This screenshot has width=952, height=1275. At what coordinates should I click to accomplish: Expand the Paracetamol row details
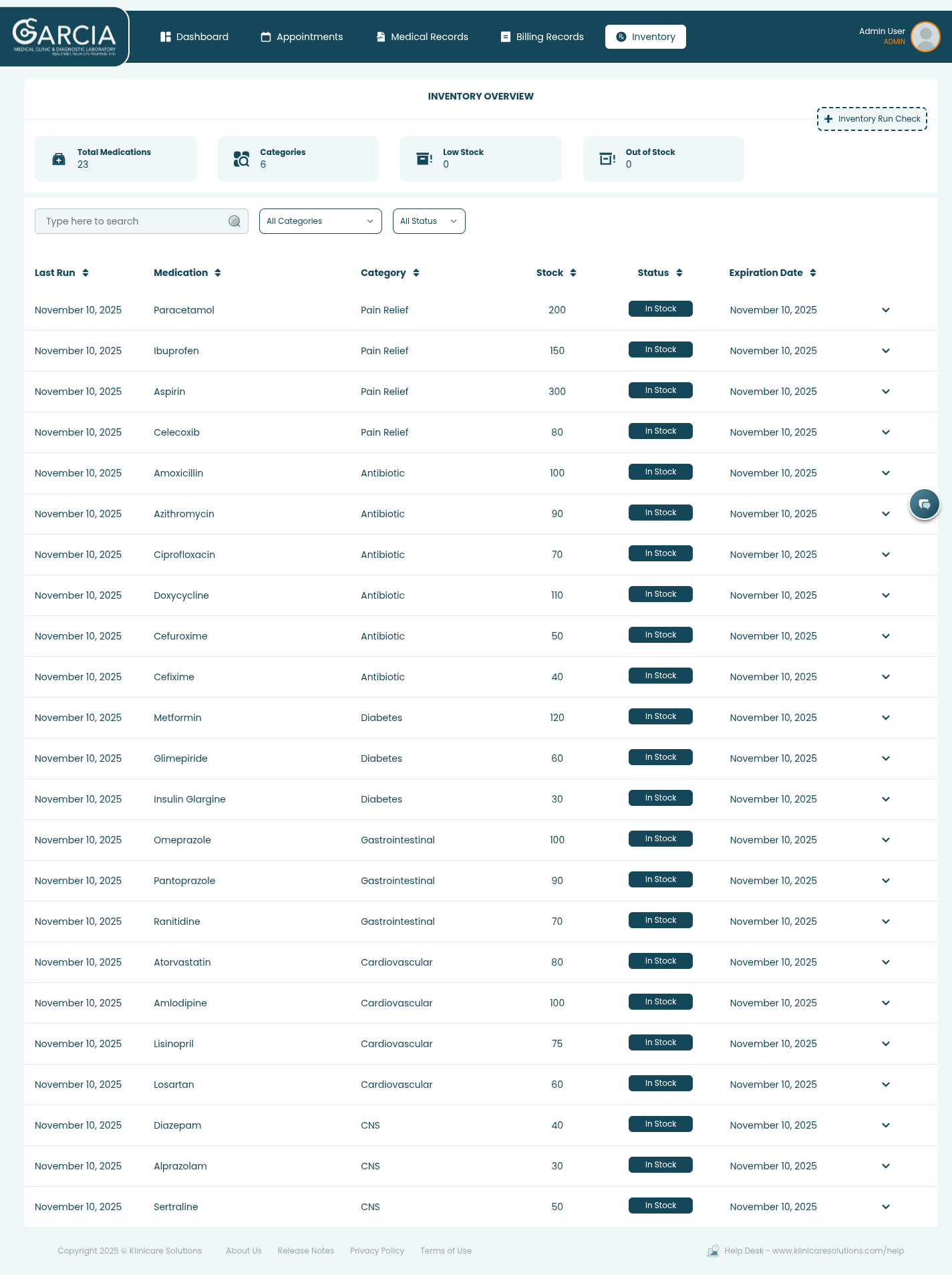tap(886, 310)
